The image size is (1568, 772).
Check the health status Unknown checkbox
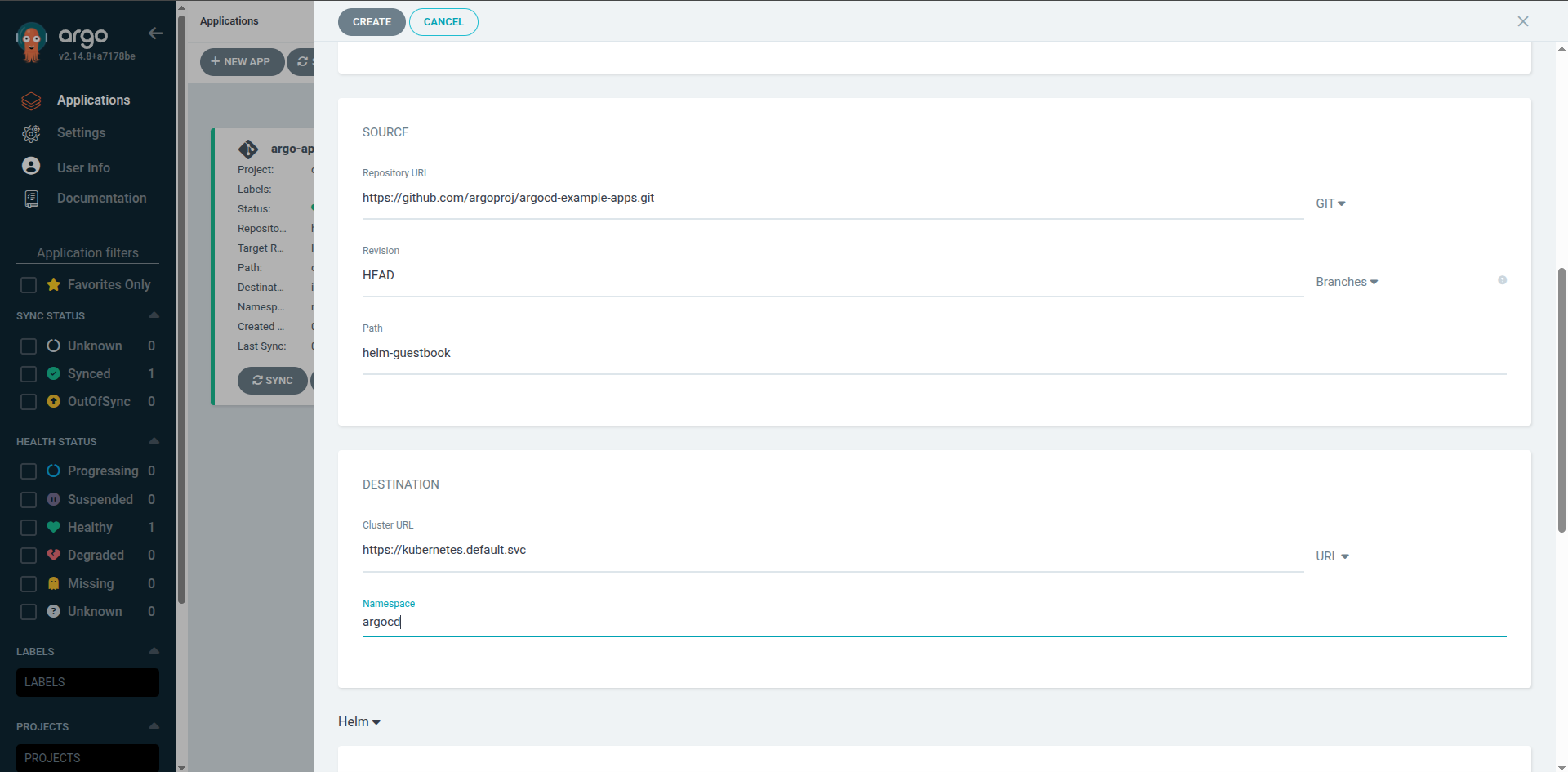click(x=29, y=612)
